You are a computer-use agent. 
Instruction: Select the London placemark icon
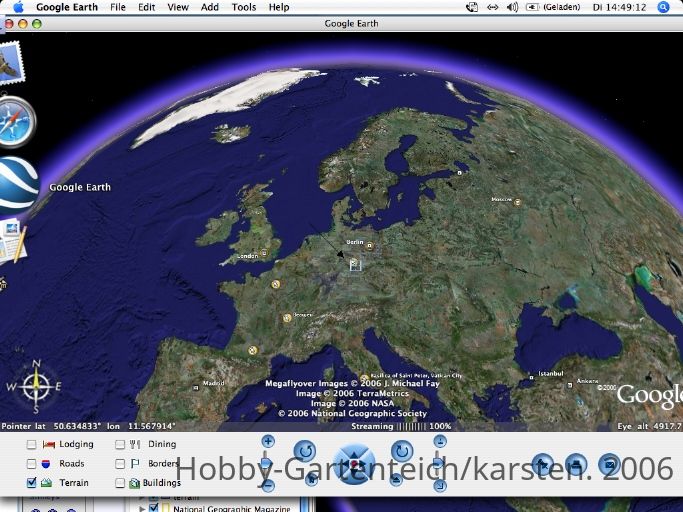(264, 253)
